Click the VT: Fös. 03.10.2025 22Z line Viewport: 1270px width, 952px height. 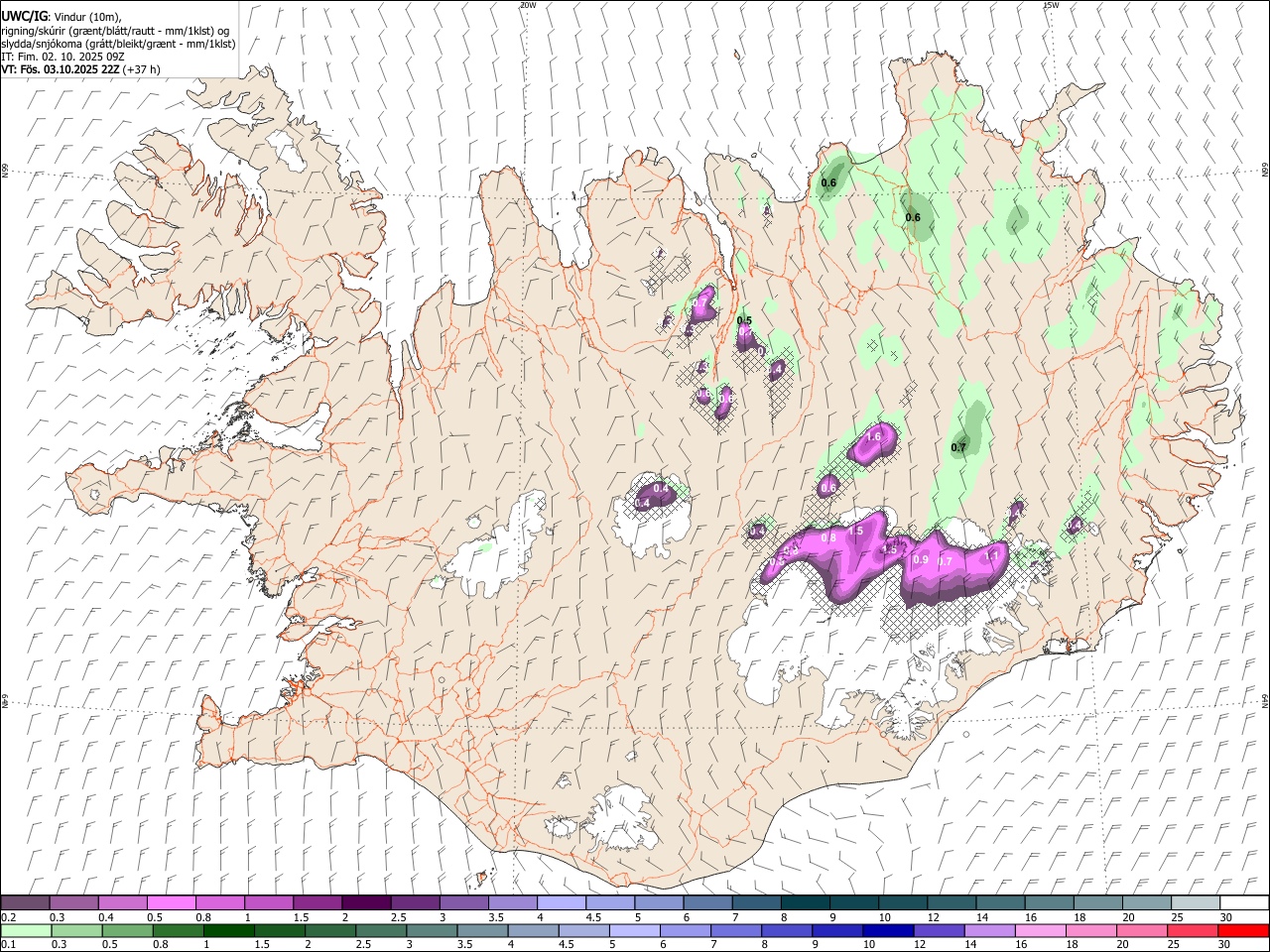coord(79,69)
